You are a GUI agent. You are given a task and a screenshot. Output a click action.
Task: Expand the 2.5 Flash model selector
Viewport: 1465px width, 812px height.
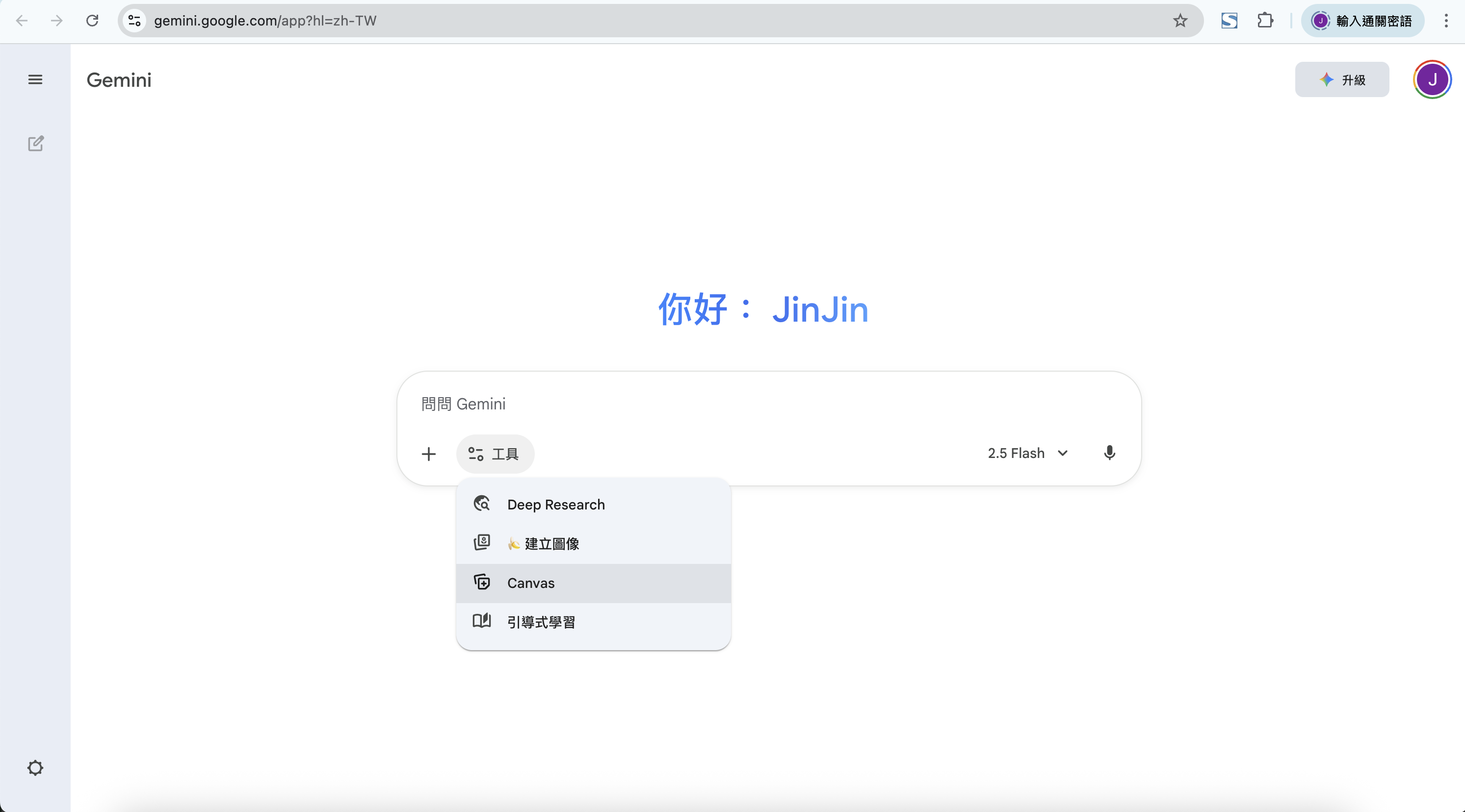1028,453
